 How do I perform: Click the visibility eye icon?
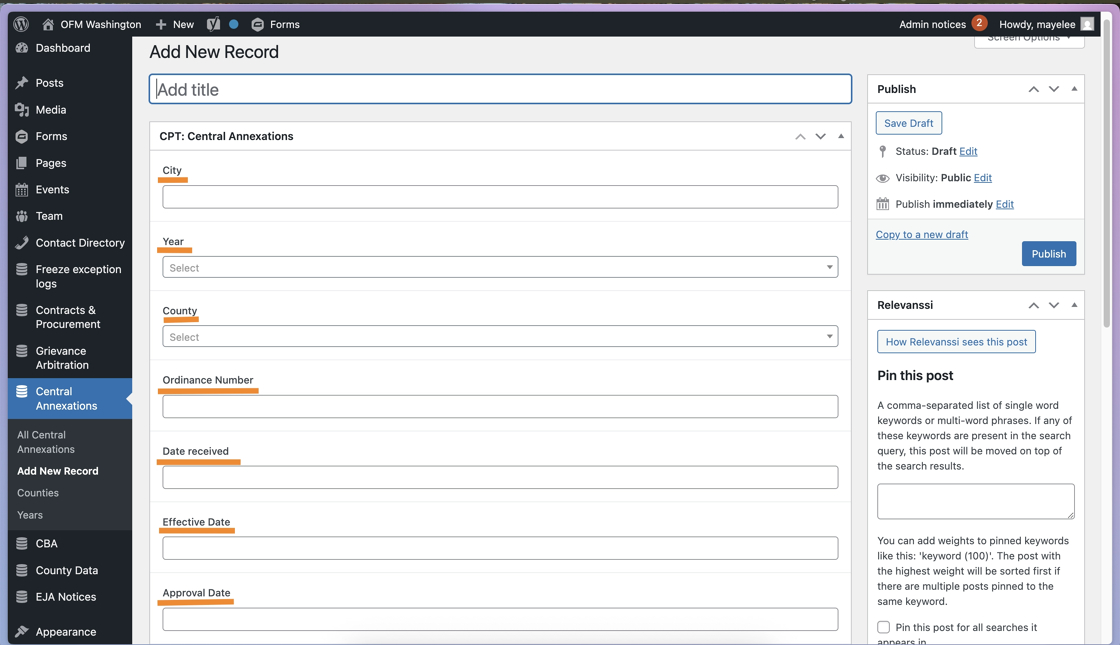tap(883, 178)
